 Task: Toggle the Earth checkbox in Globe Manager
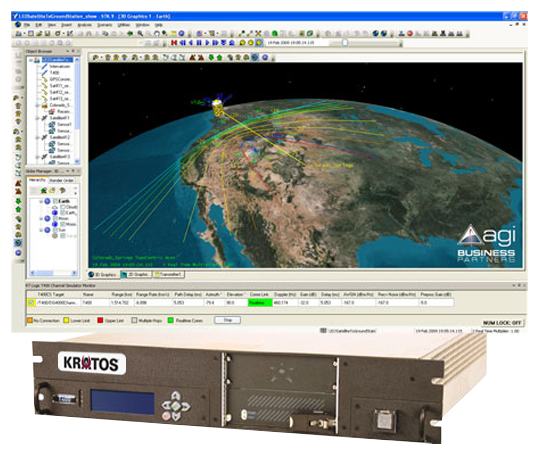[55, 201]
